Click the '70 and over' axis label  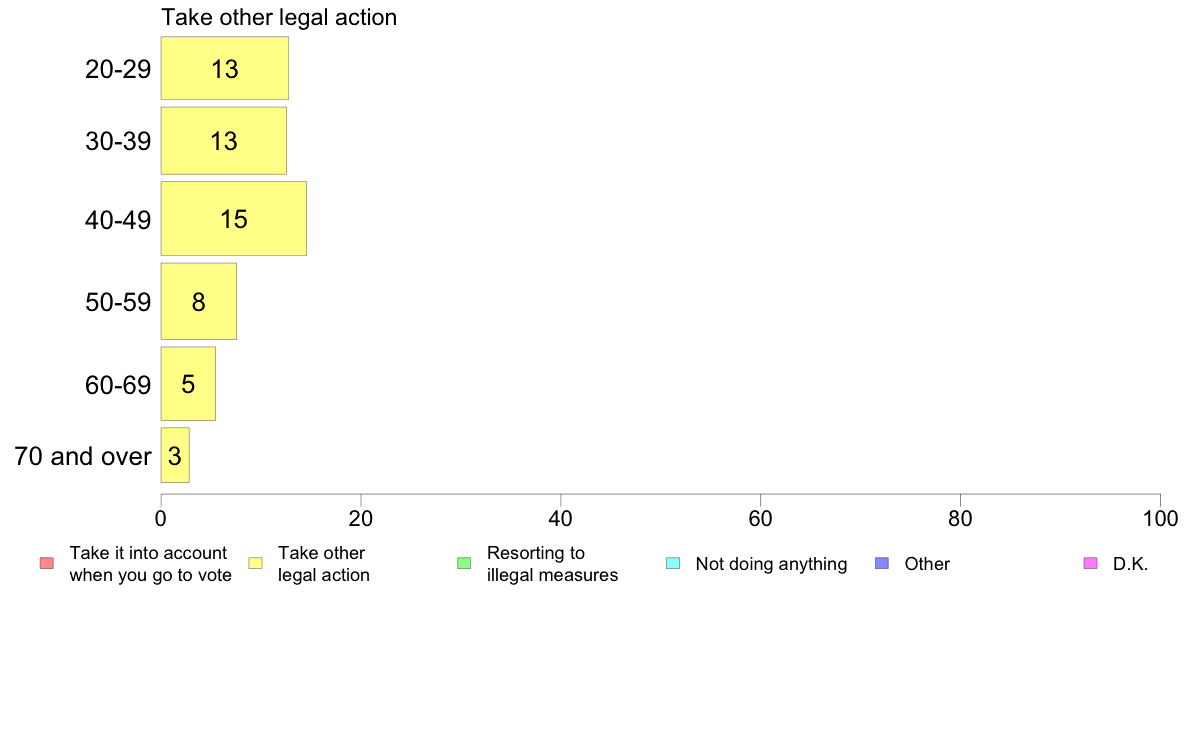83,456
